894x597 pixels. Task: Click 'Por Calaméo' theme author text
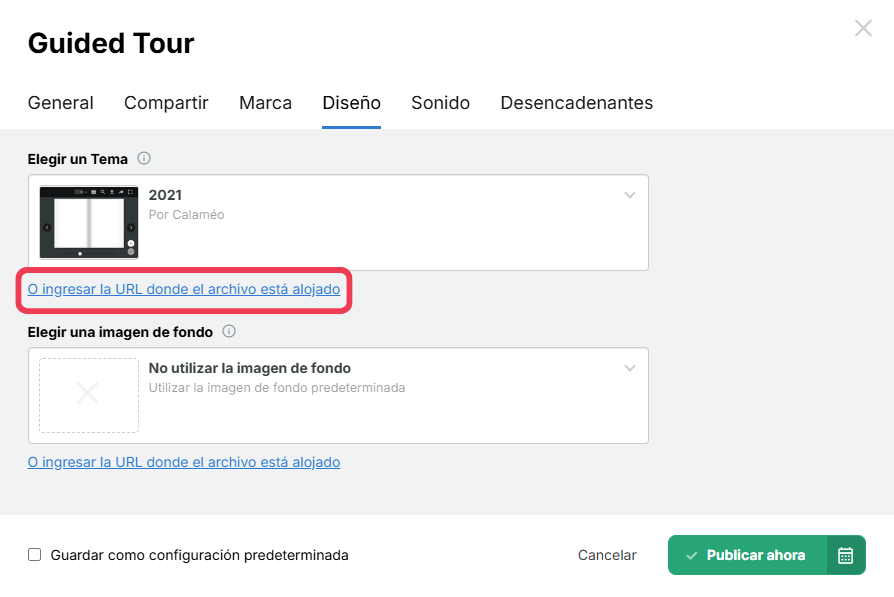[186, 214]
